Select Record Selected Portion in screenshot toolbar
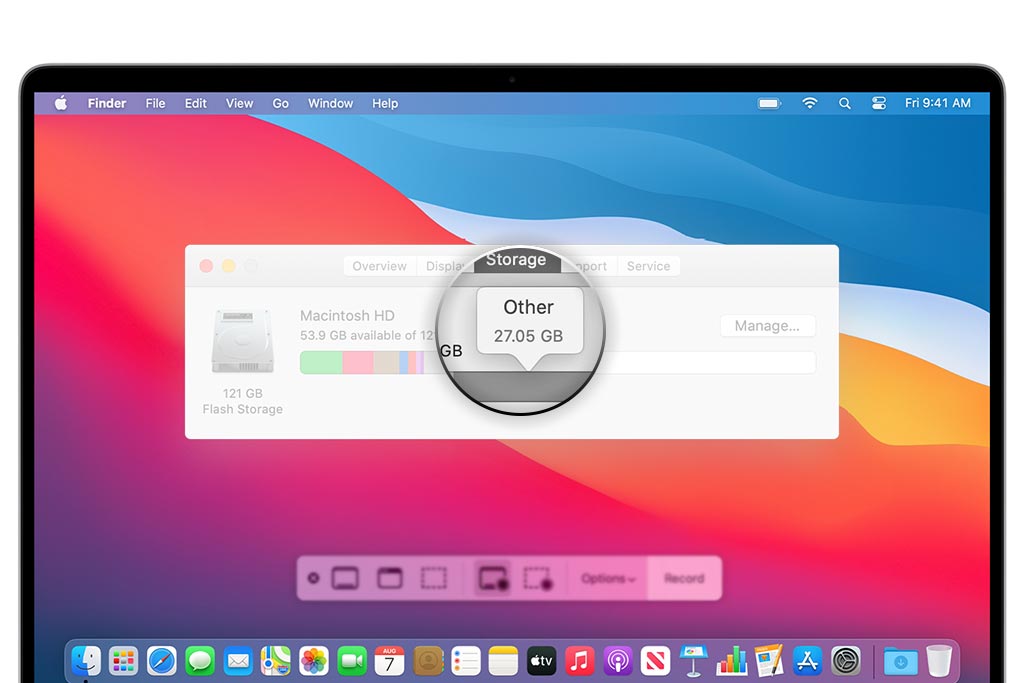This screenshot has width=1024, height=683. (x=538, y=579)
